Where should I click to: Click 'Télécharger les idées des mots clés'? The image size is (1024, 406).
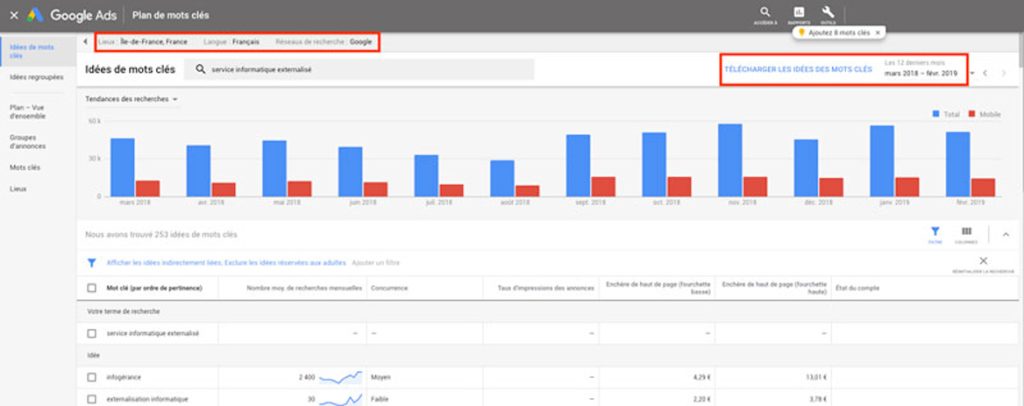coord(797,69)
